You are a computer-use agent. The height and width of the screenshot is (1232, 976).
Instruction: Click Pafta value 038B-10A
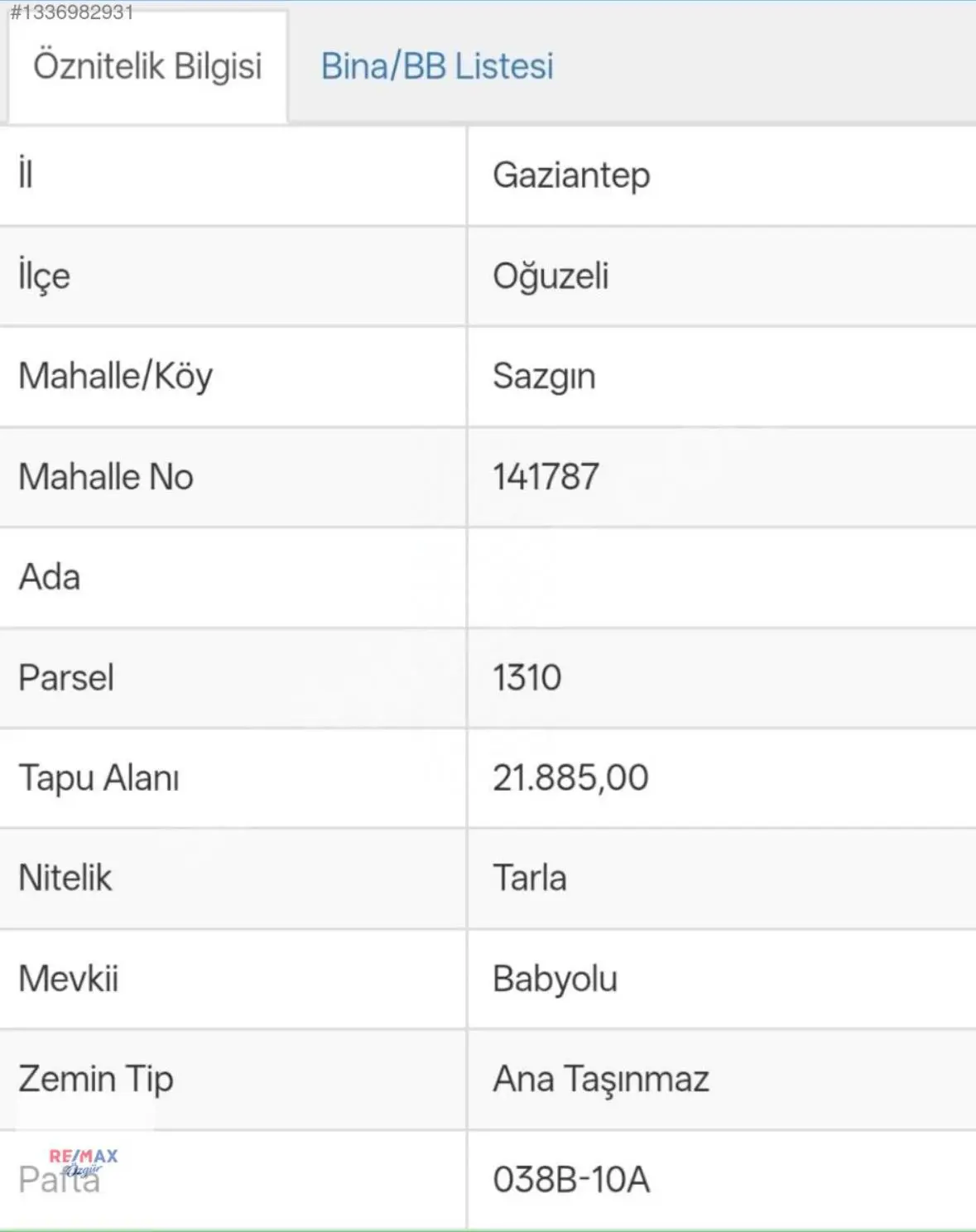[x=571, y=1180]
